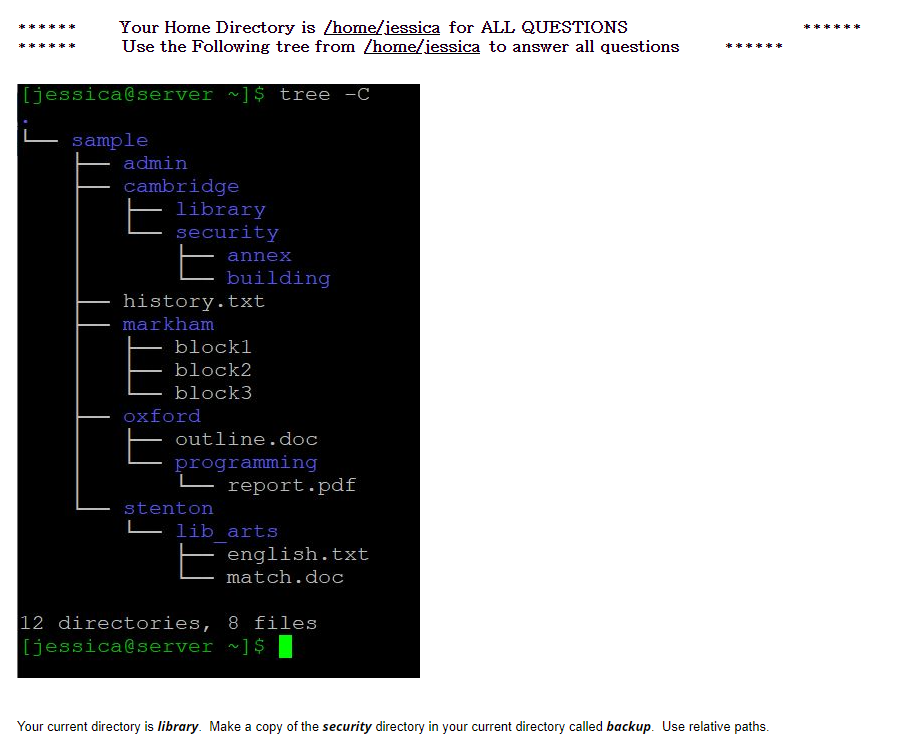Click the green cursor at the terminal prompt
This screenshot has width=915, height=752.
pyautogui.click(x=285, y=646)
